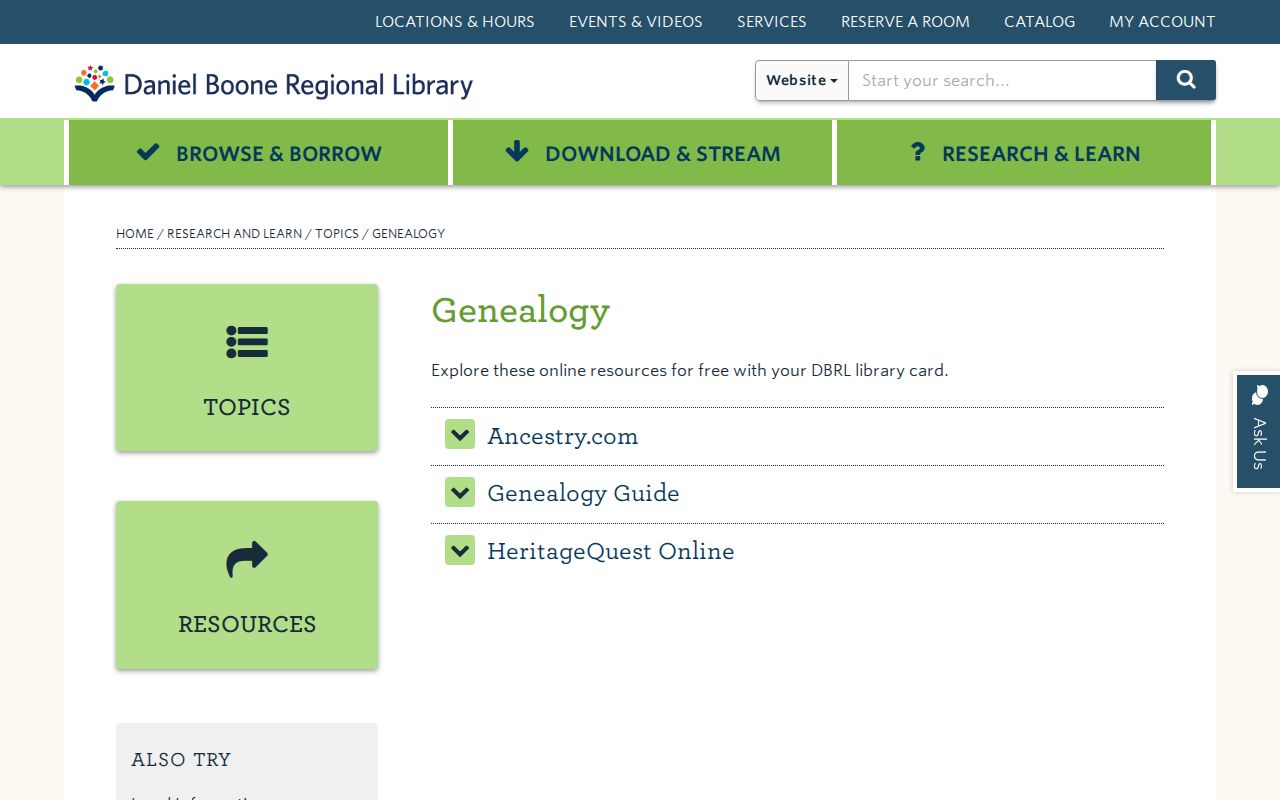
Task: Click the Genealogy breadcrumb
Action: click(408, 233)
